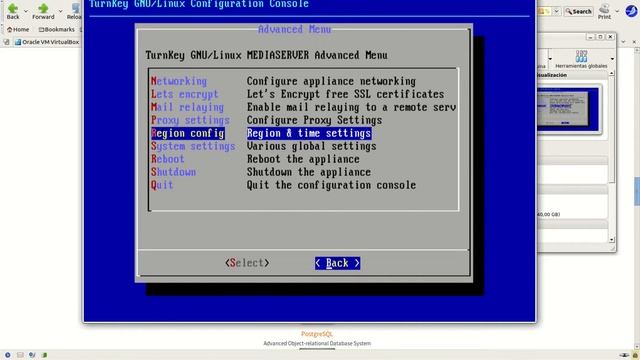Click the Address Book icon in status bar

tap(44, 355)
